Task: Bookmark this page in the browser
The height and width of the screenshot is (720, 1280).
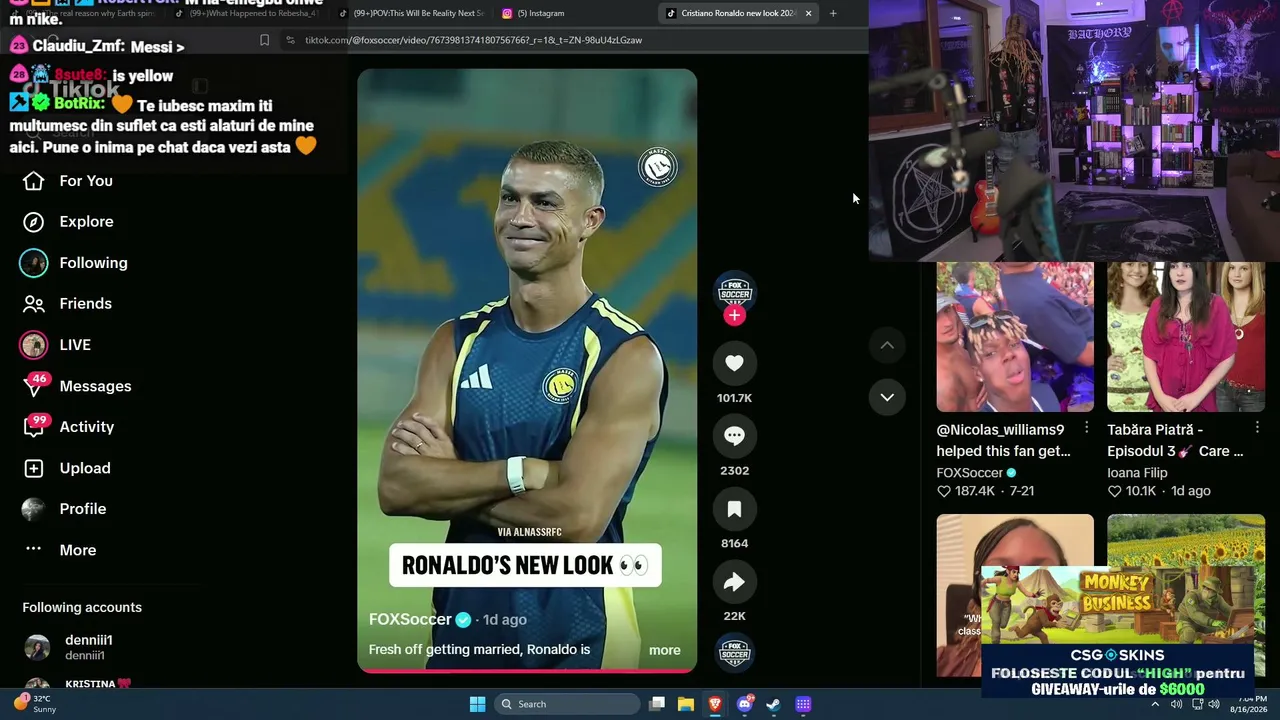Action: [264, 40]
